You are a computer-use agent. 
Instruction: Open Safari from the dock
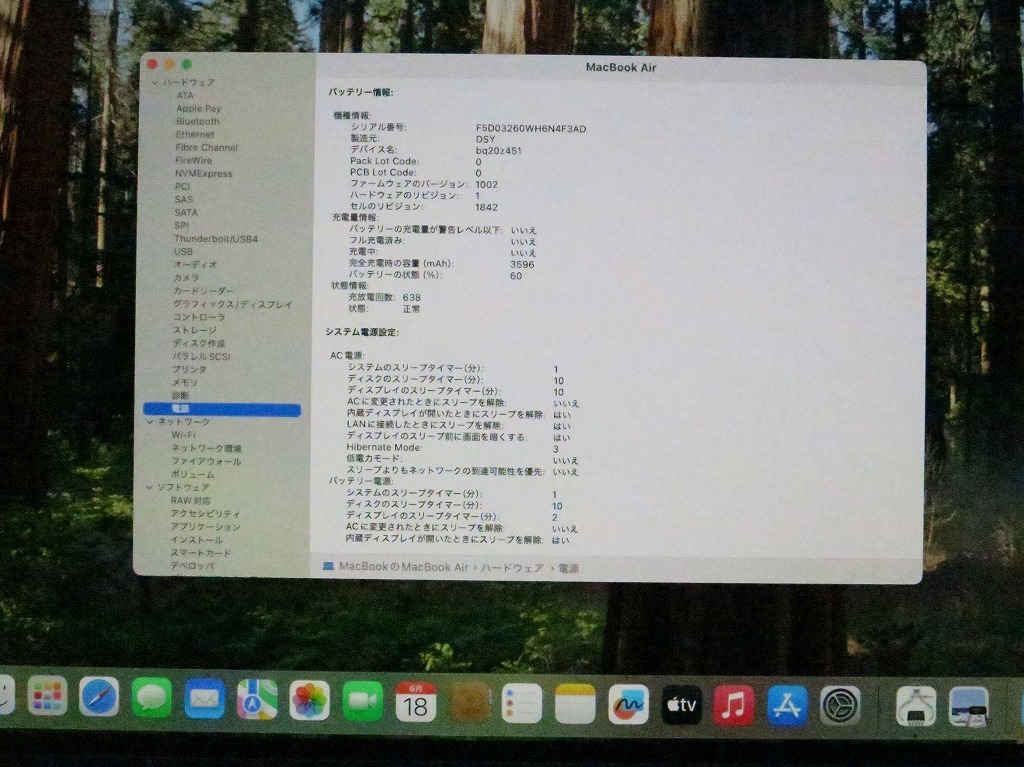click(x=99, y=697)
